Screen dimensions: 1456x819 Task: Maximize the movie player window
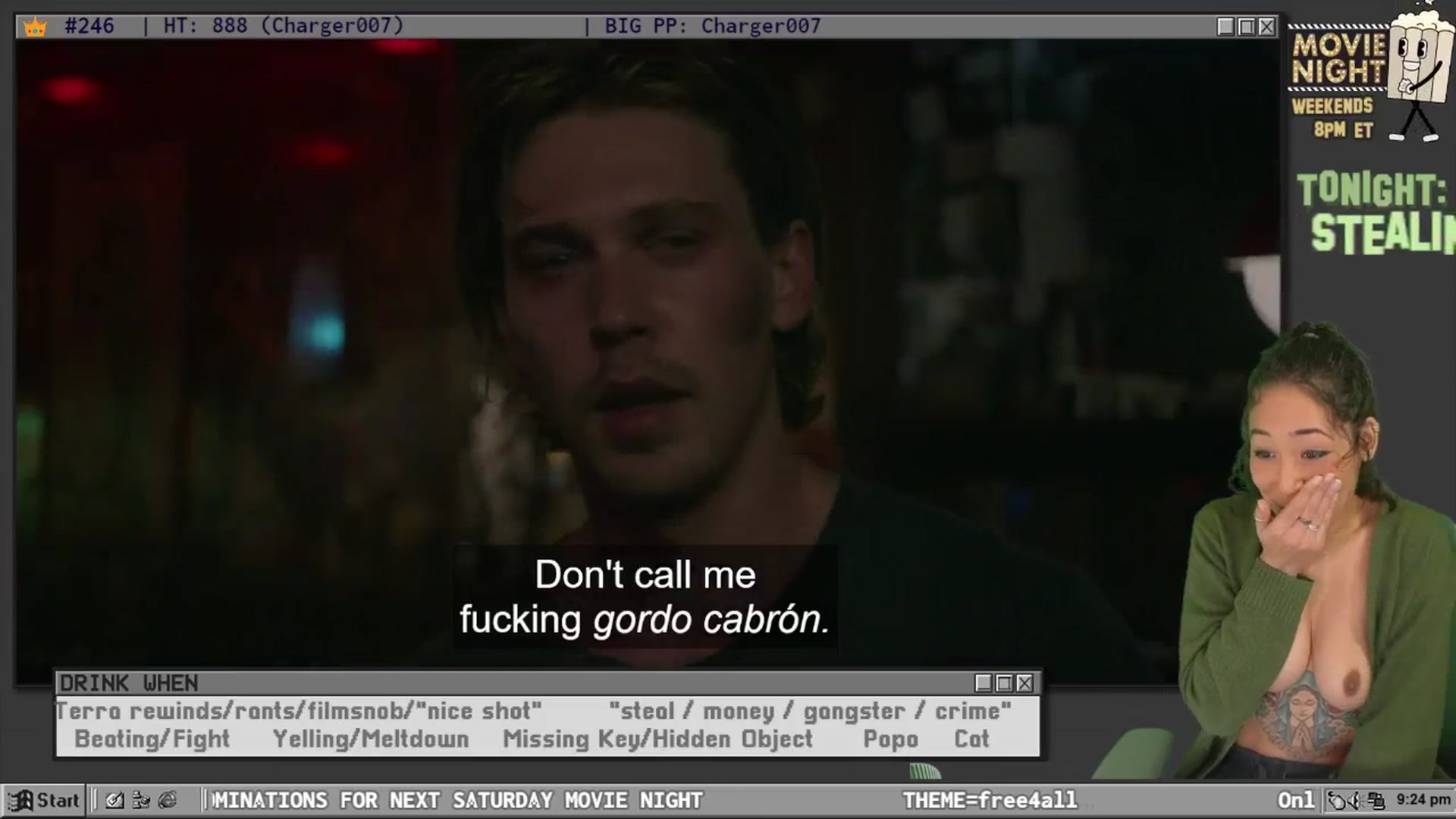coord(1246,27)
